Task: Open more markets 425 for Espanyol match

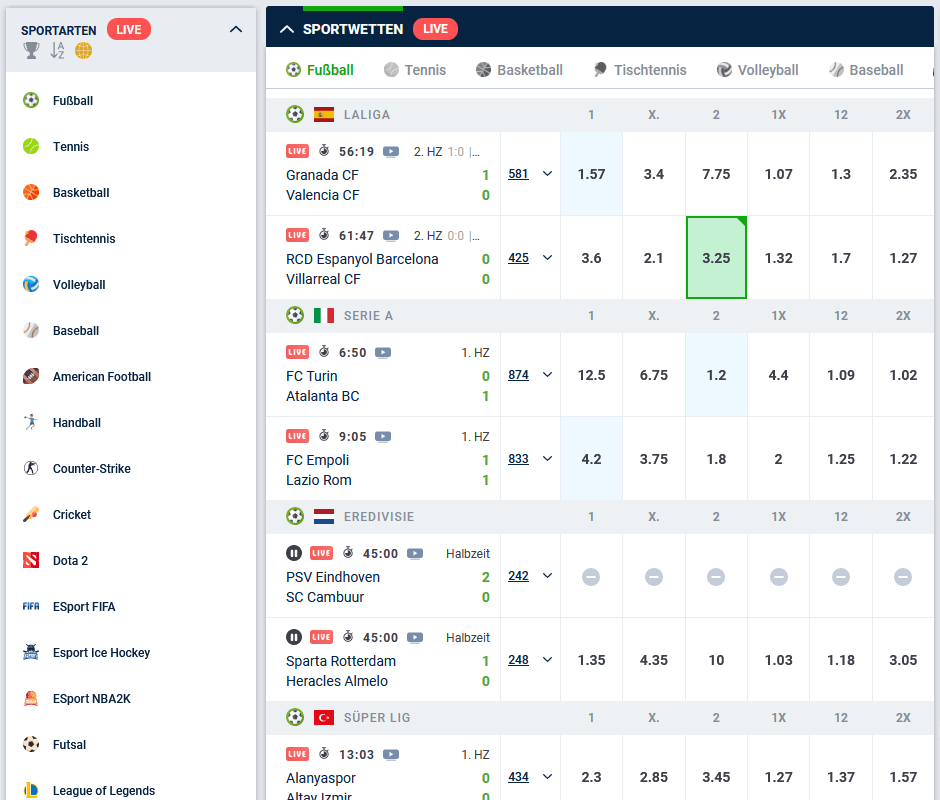Action: (x=519, y=258)
